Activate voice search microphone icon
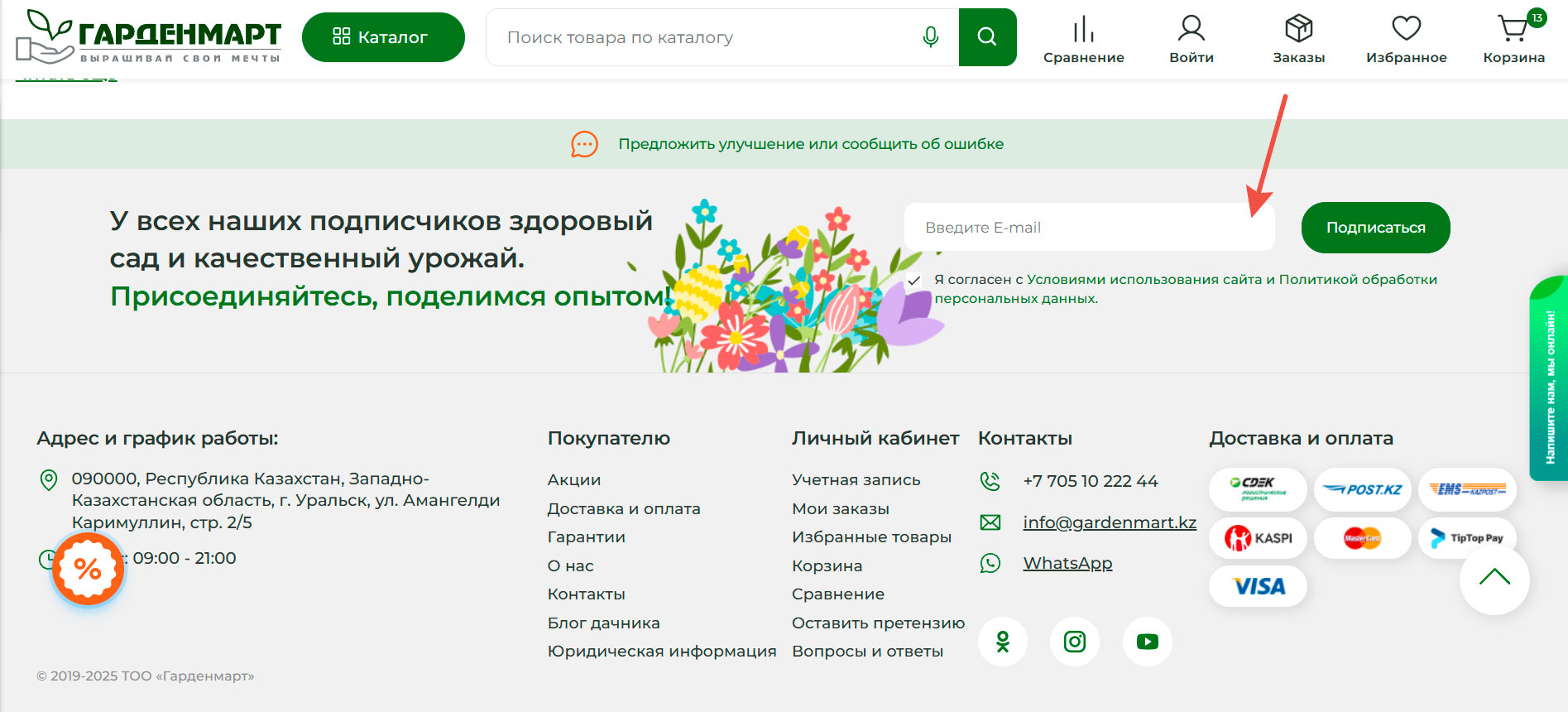 pyautogui.click(x=931, y=37)
